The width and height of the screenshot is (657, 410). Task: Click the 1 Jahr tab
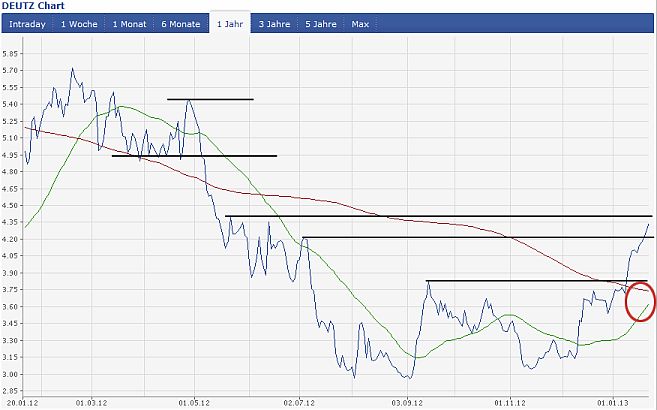[230, 24]
